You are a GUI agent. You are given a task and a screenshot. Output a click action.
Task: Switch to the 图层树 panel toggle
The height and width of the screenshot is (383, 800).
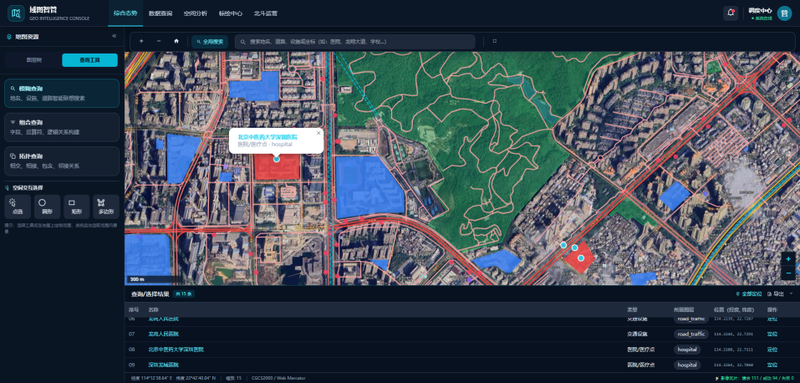(34, 60)
